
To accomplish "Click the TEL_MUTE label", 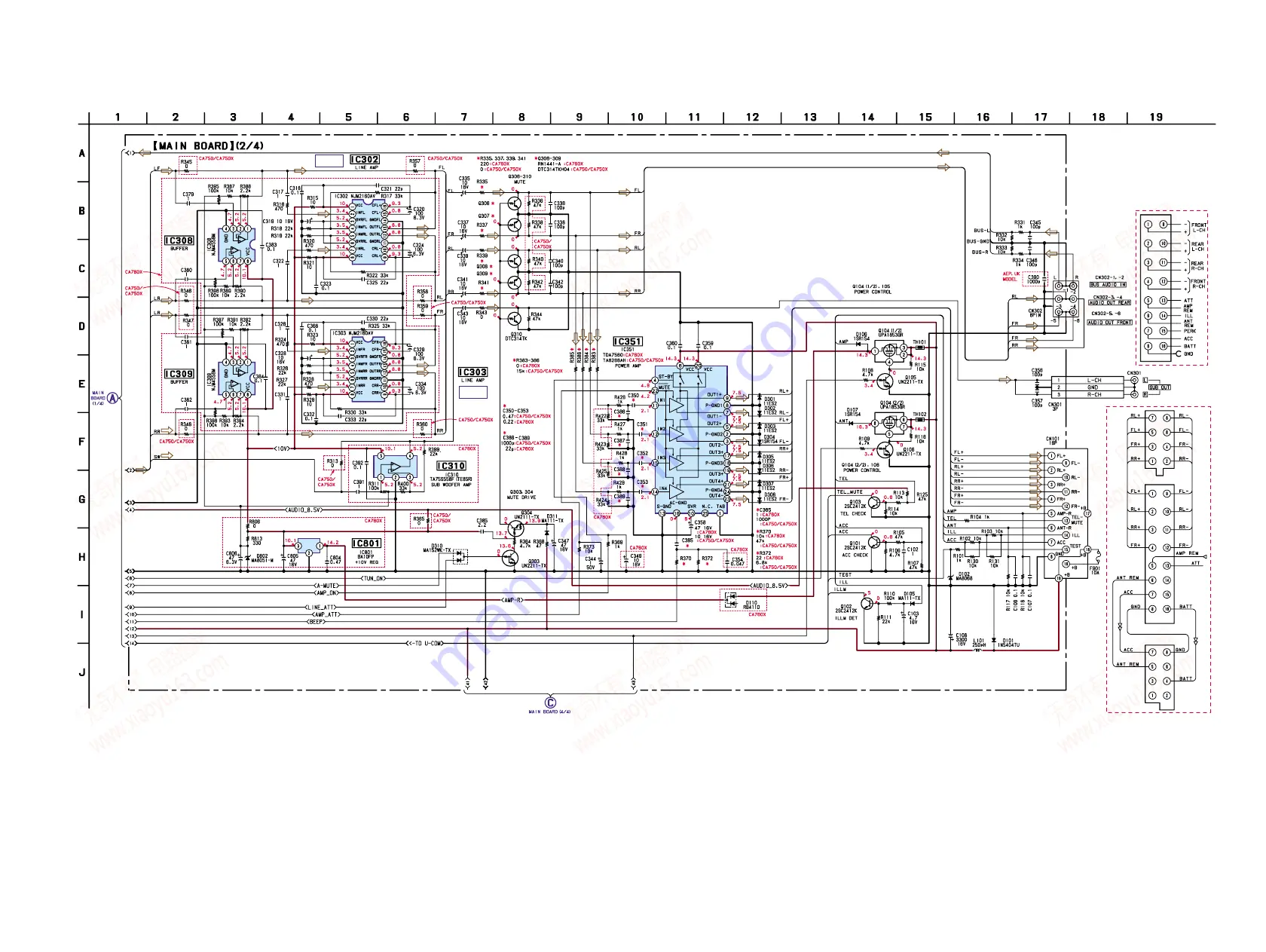I will click(850, 492).
